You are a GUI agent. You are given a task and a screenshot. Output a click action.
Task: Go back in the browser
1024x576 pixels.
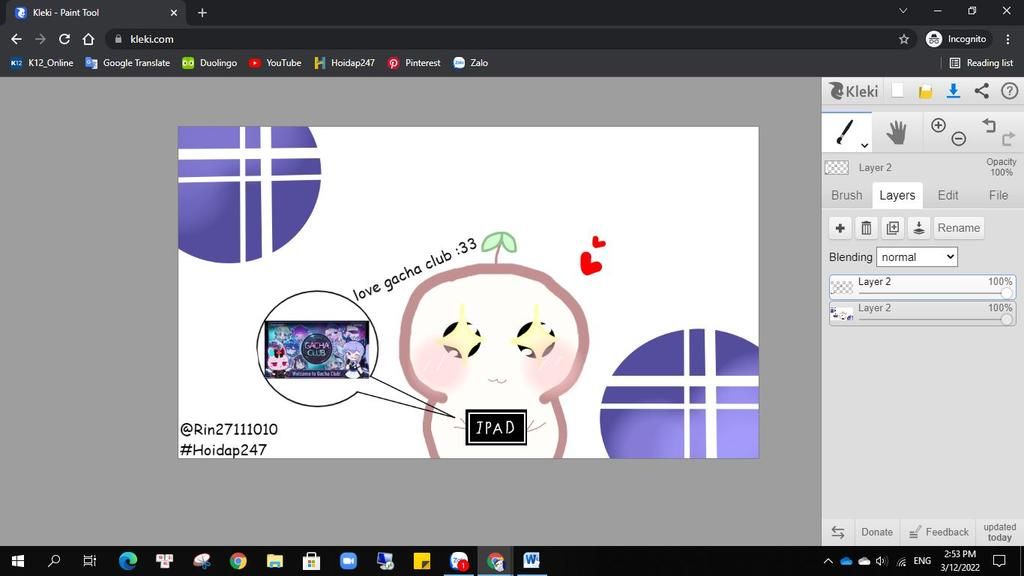pos(16,39)
